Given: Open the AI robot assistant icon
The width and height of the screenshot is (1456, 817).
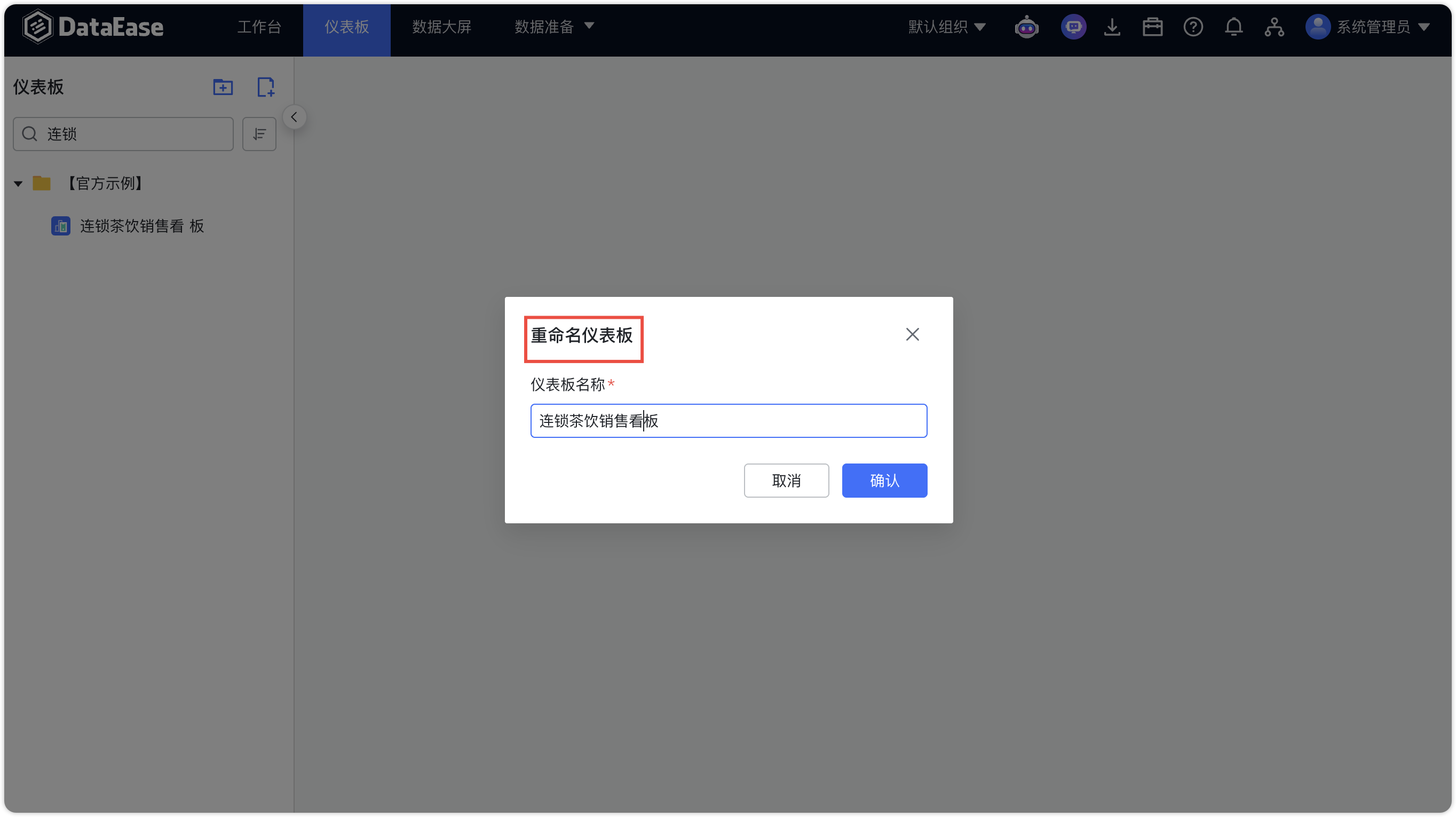Looking at the screenshot, I should coord(1026,27).
